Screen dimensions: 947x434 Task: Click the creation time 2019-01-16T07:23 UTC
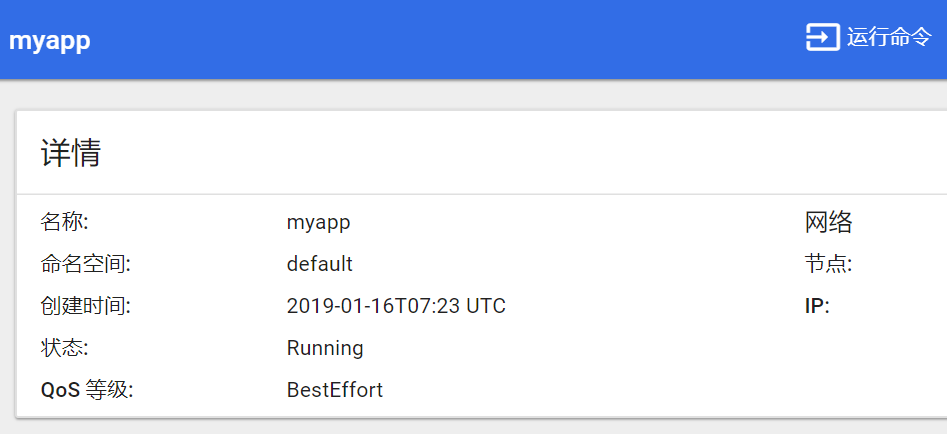pos(396,306)
